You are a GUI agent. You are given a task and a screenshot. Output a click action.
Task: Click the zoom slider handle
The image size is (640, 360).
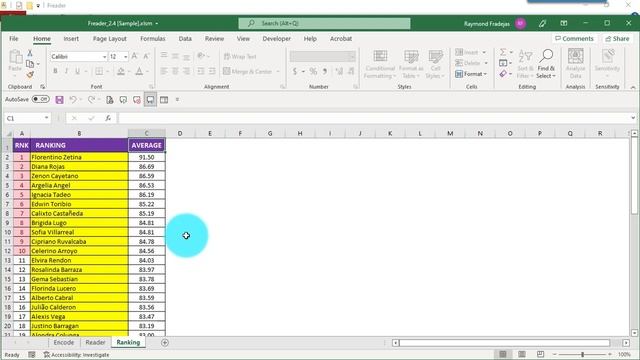582,354
